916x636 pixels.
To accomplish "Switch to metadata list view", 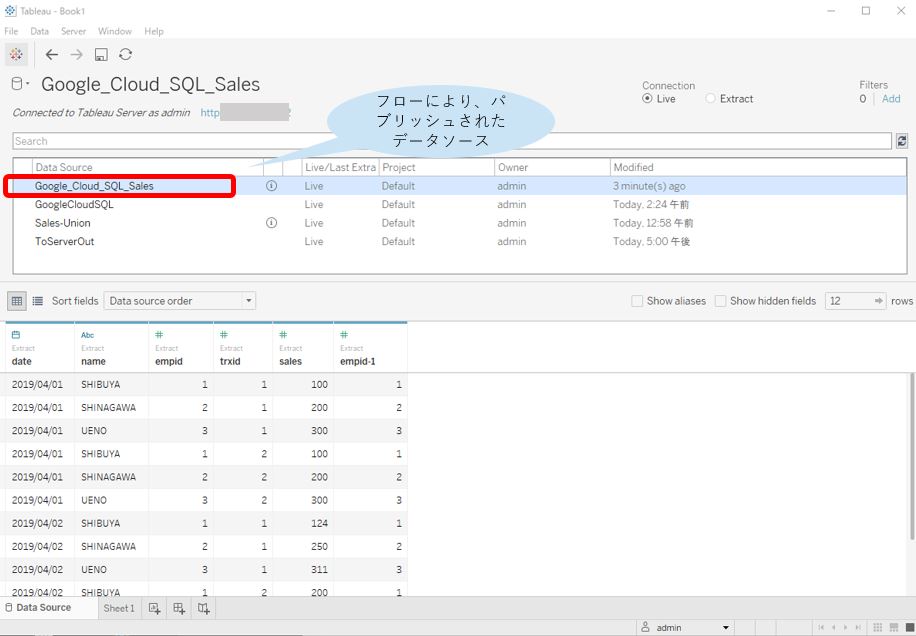I will (x=37, y=301).
